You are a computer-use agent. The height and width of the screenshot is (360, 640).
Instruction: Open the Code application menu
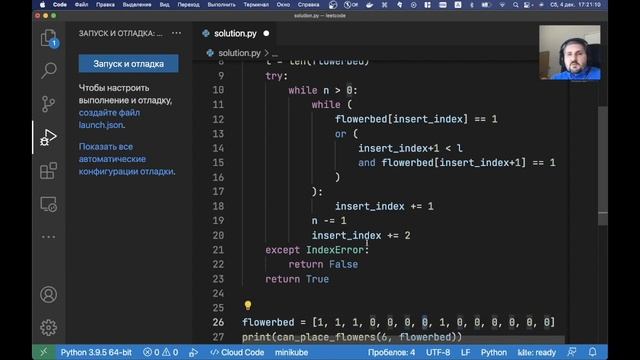coord(60,5)
